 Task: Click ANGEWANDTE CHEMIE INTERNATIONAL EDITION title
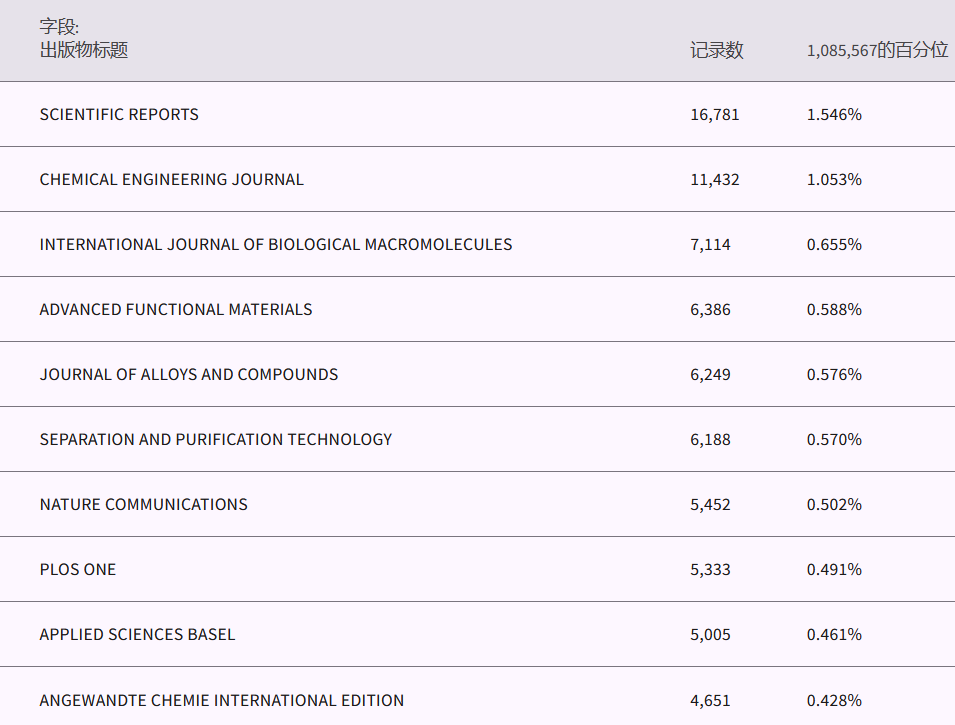[x=222, y=700]
